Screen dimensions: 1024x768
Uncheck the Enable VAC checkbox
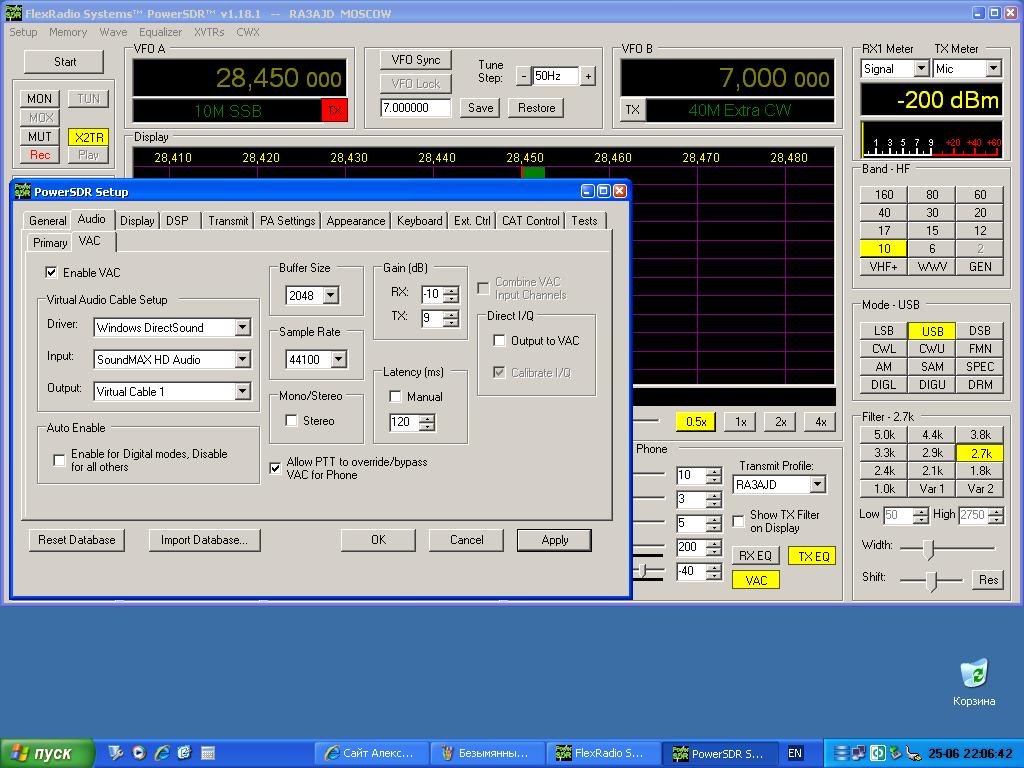[x=51, y=272]
